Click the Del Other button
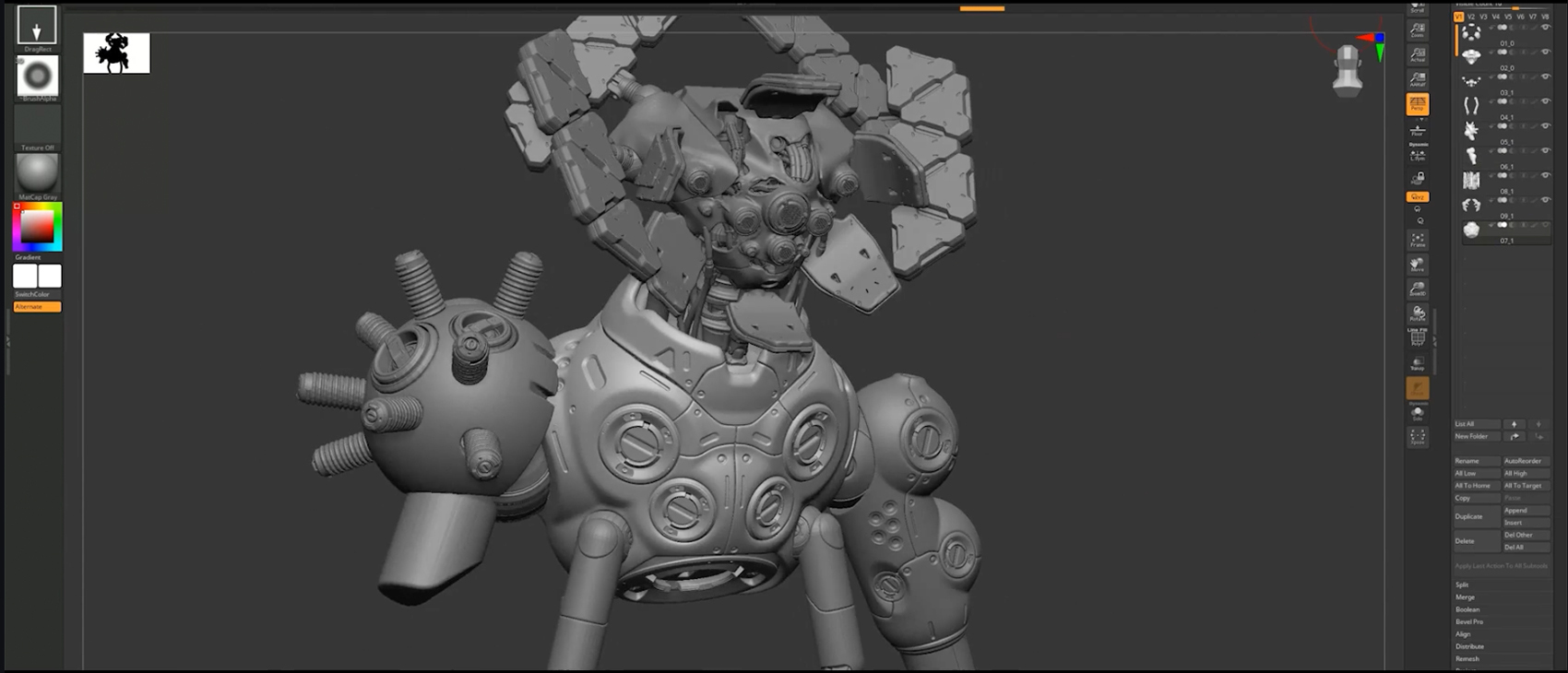 tap(1526, 535)
